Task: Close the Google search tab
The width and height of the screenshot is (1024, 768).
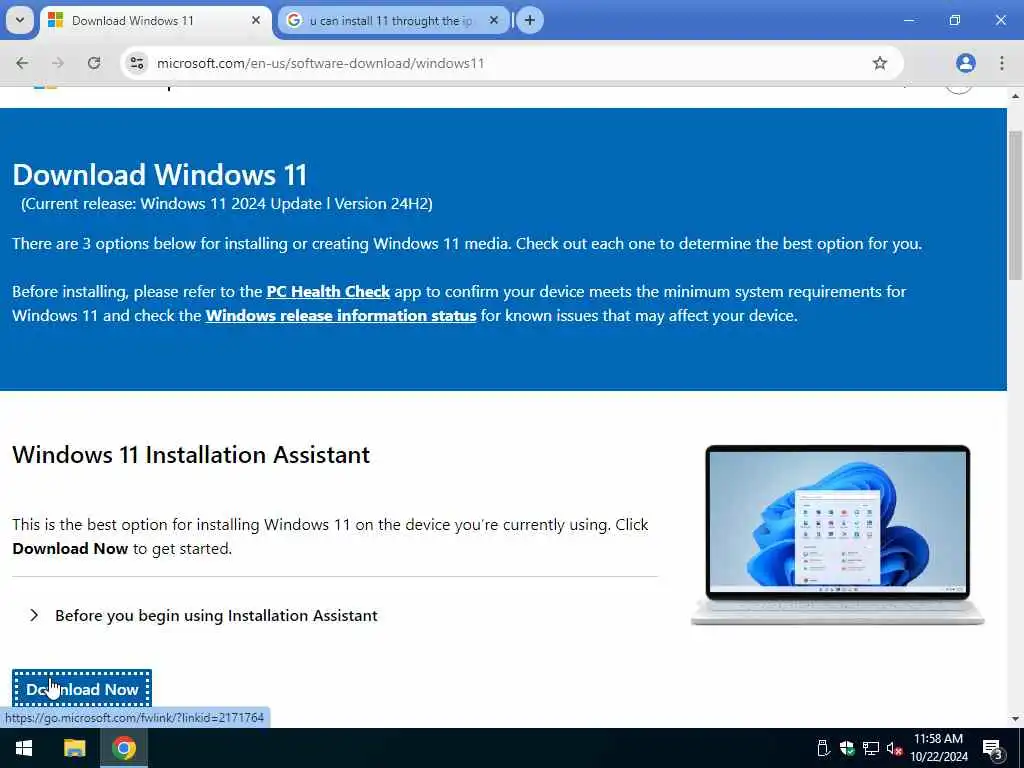Action: pos(494,21)
